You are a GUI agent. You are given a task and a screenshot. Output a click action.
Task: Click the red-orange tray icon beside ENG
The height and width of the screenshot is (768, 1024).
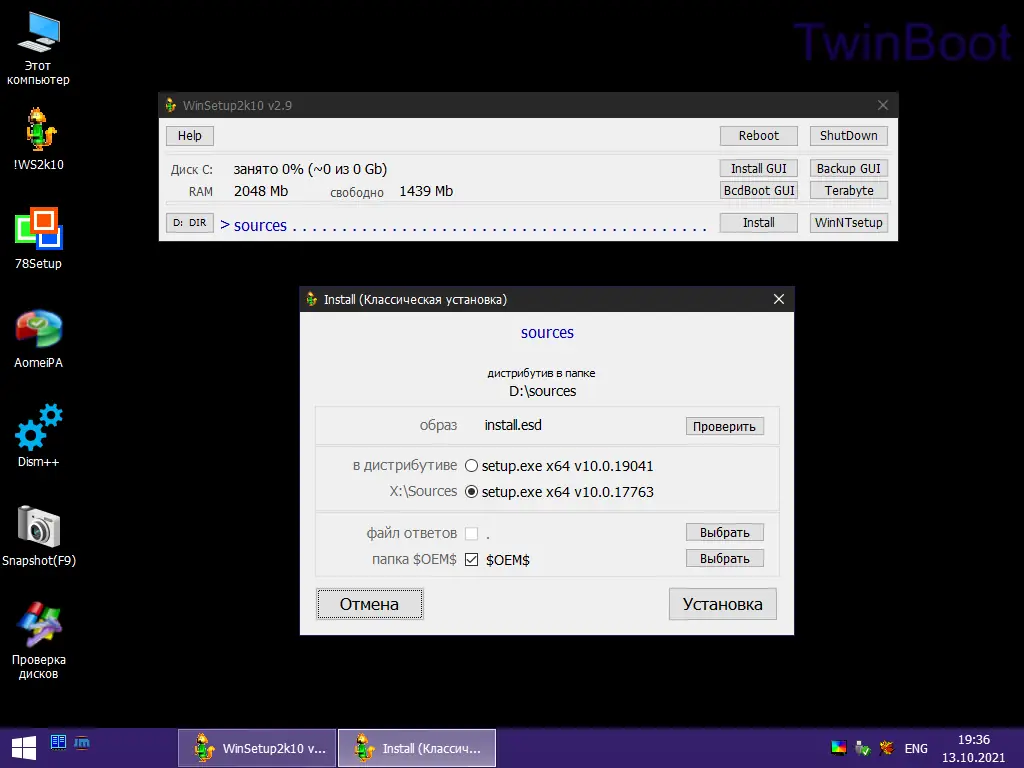(886, 748)
